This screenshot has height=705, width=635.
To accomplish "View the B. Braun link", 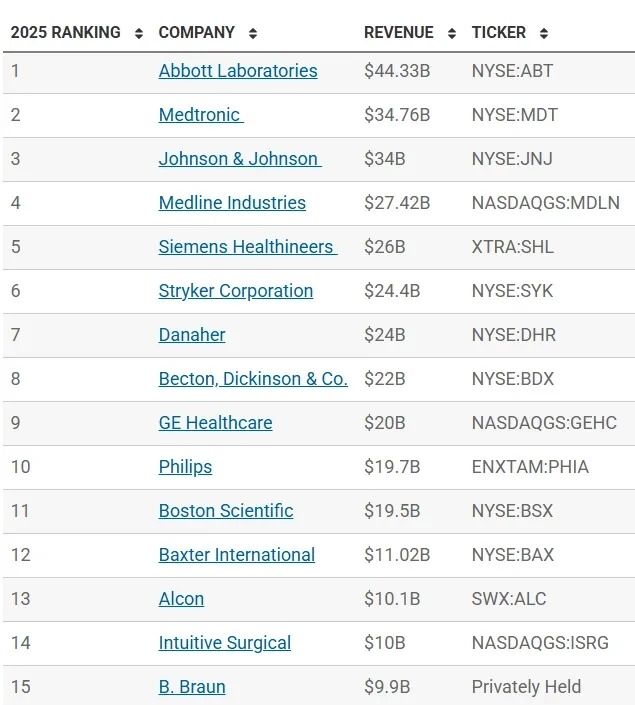I will pyautogui.click(x=192, y=687).
